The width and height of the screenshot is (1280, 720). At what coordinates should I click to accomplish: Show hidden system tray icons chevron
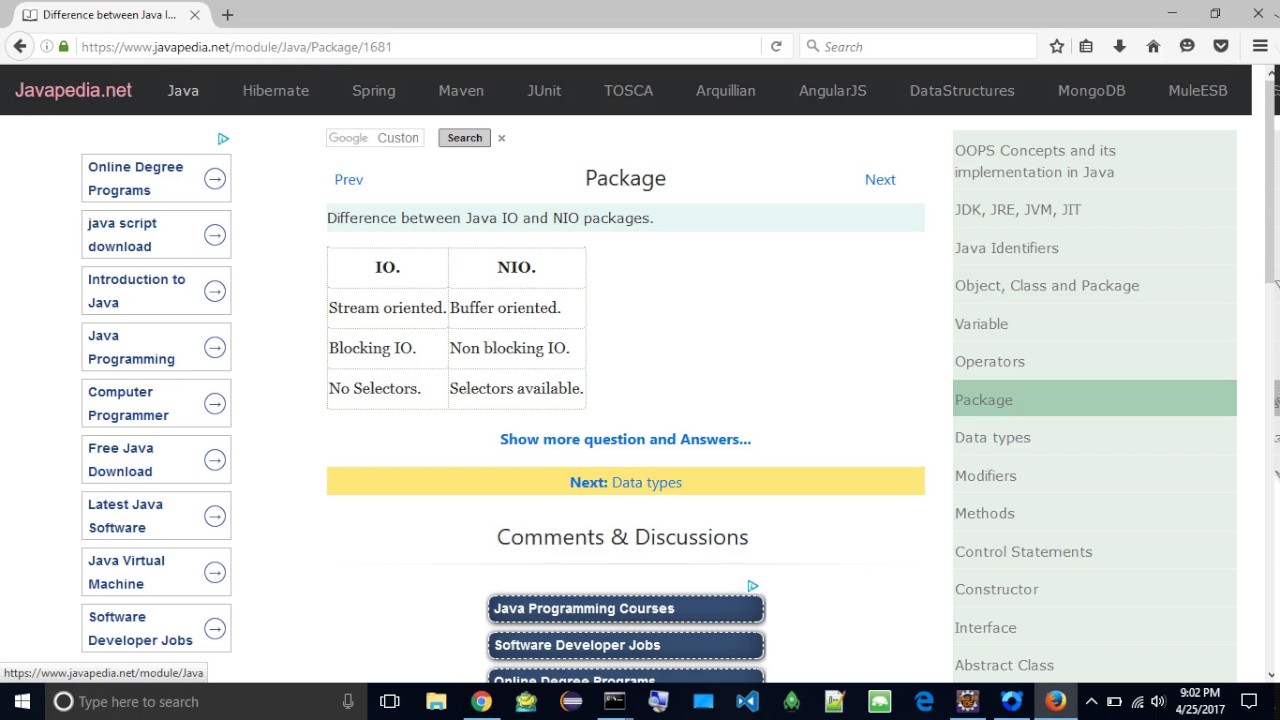click(x=1091, y=702)
